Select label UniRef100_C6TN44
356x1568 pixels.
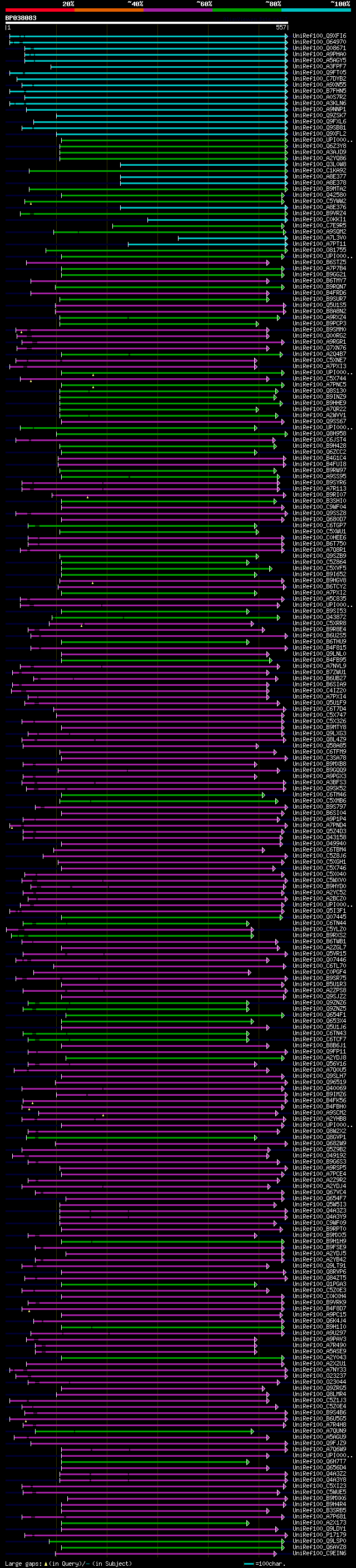(319, 923)
